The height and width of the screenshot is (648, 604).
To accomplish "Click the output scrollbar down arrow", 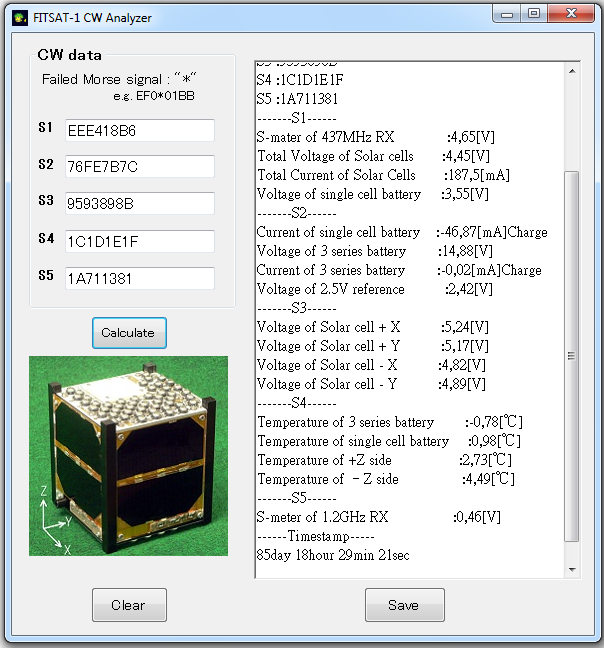I will pos(572,569).
